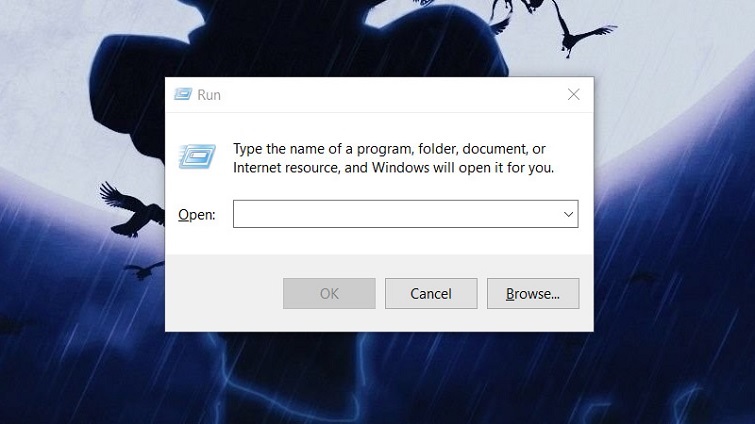Click the small Run icon in title bar

pos(183,95)
